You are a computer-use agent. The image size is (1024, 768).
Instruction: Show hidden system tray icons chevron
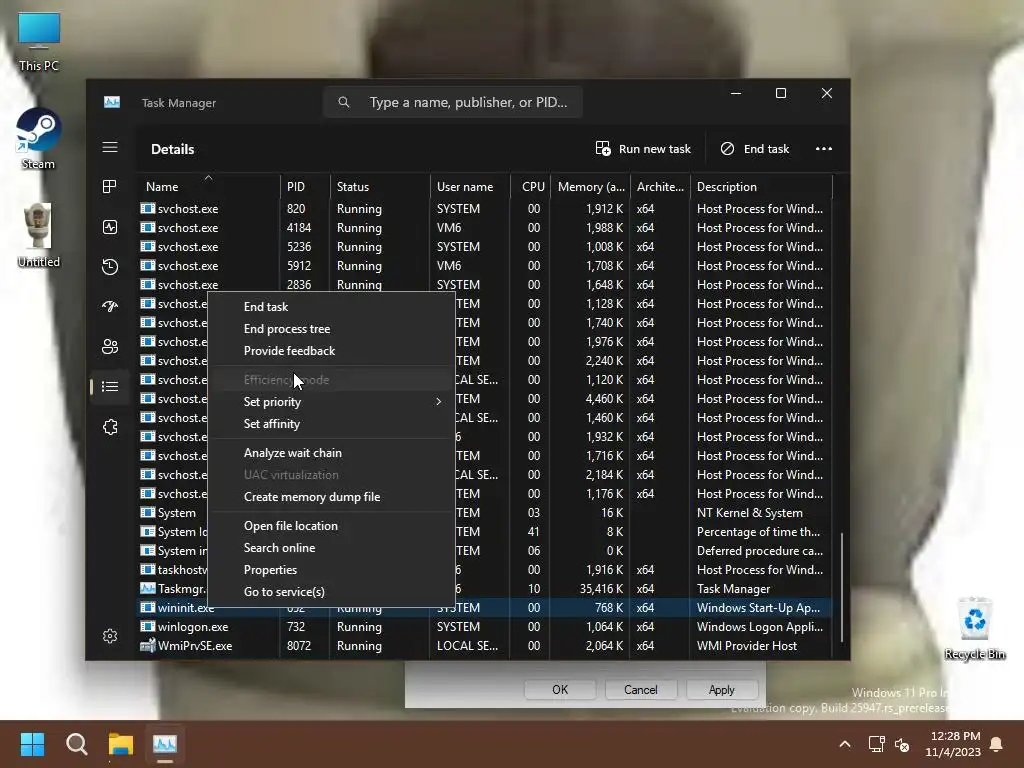coord(844,744)
